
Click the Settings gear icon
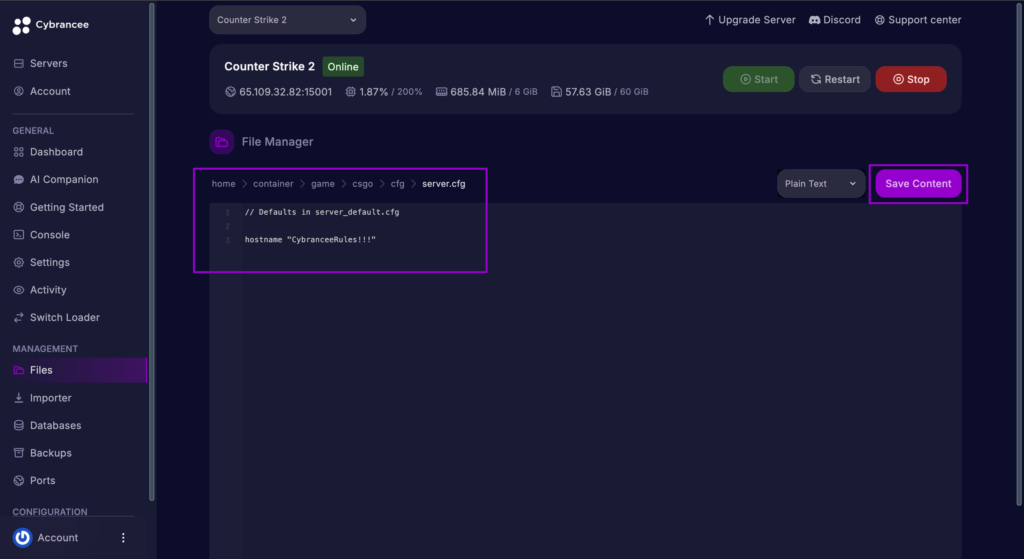coord(19,263)
